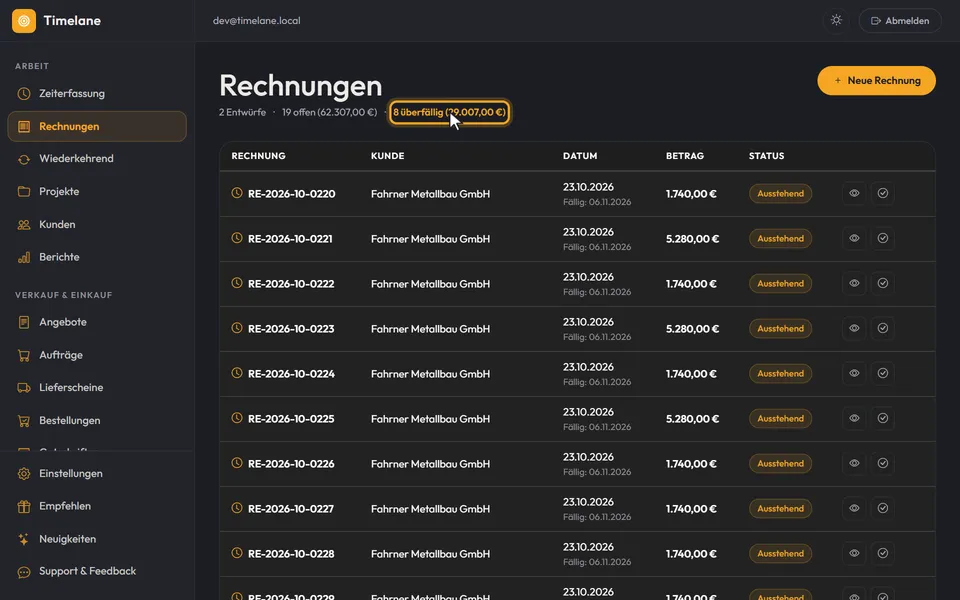Click Ausstehend status badge for RE-2026-10-0223
This screenshot has width=960, height=600.
coord(781,329)
